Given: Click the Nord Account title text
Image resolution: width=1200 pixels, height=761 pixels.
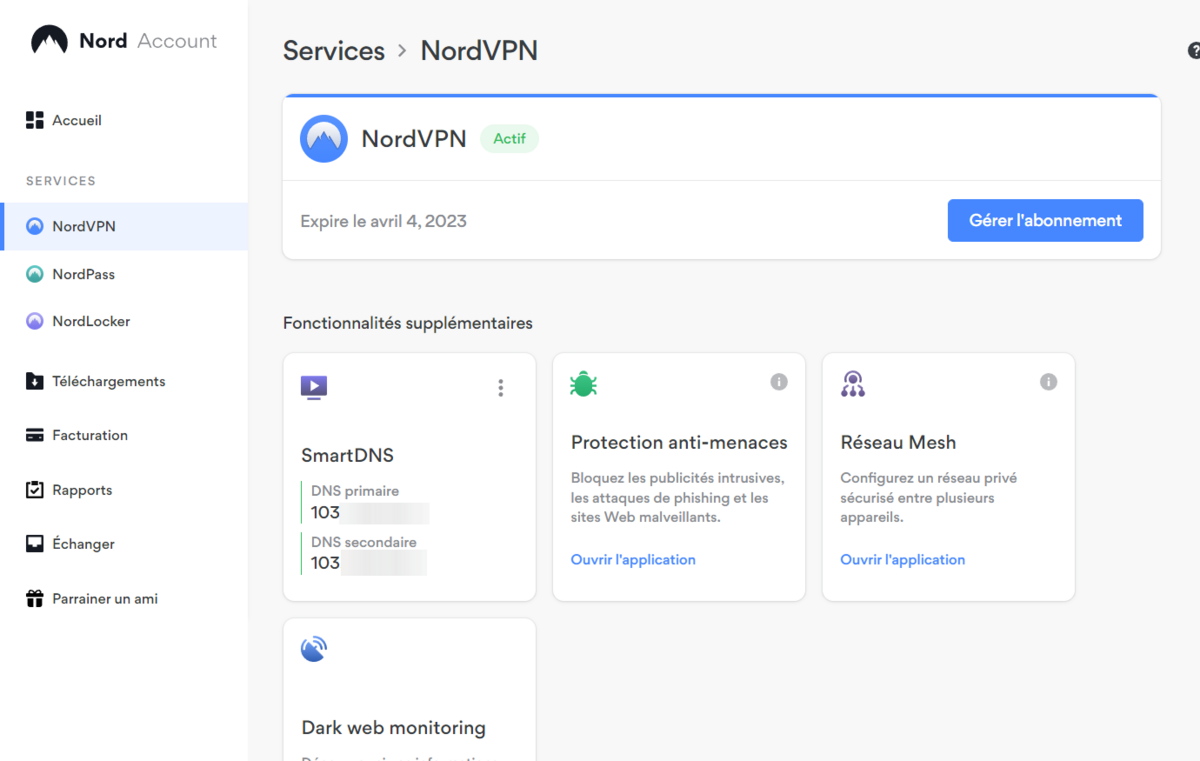Looking at the screenshot, I should coord(148,41).
